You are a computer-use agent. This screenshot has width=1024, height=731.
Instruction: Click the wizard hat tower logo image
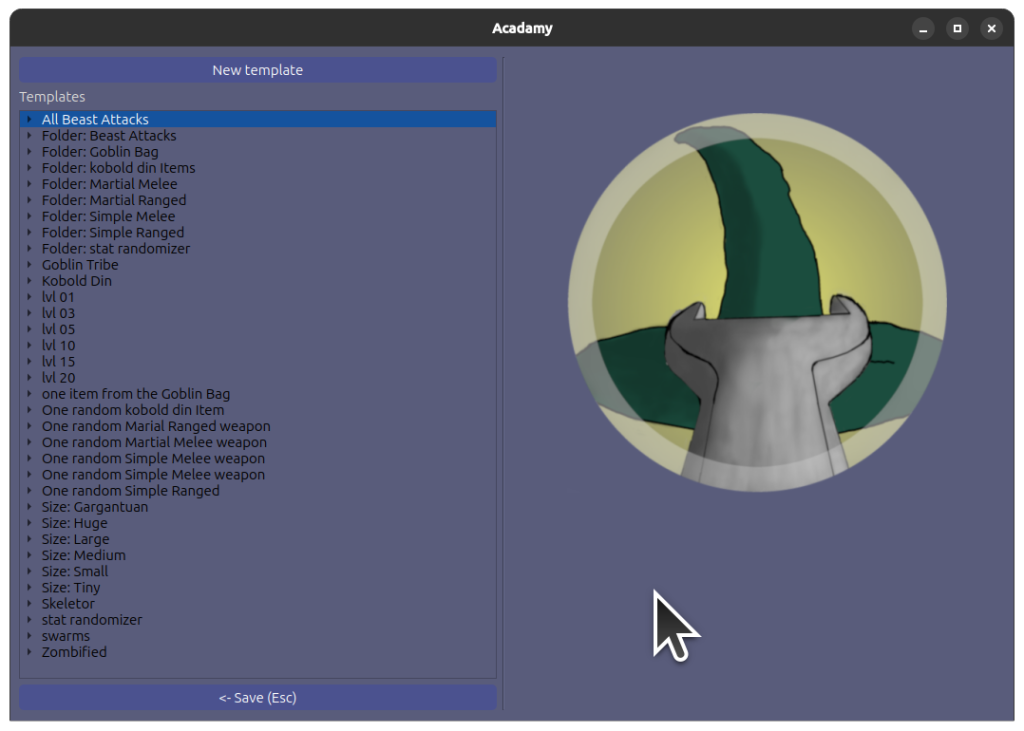[756, 304]
